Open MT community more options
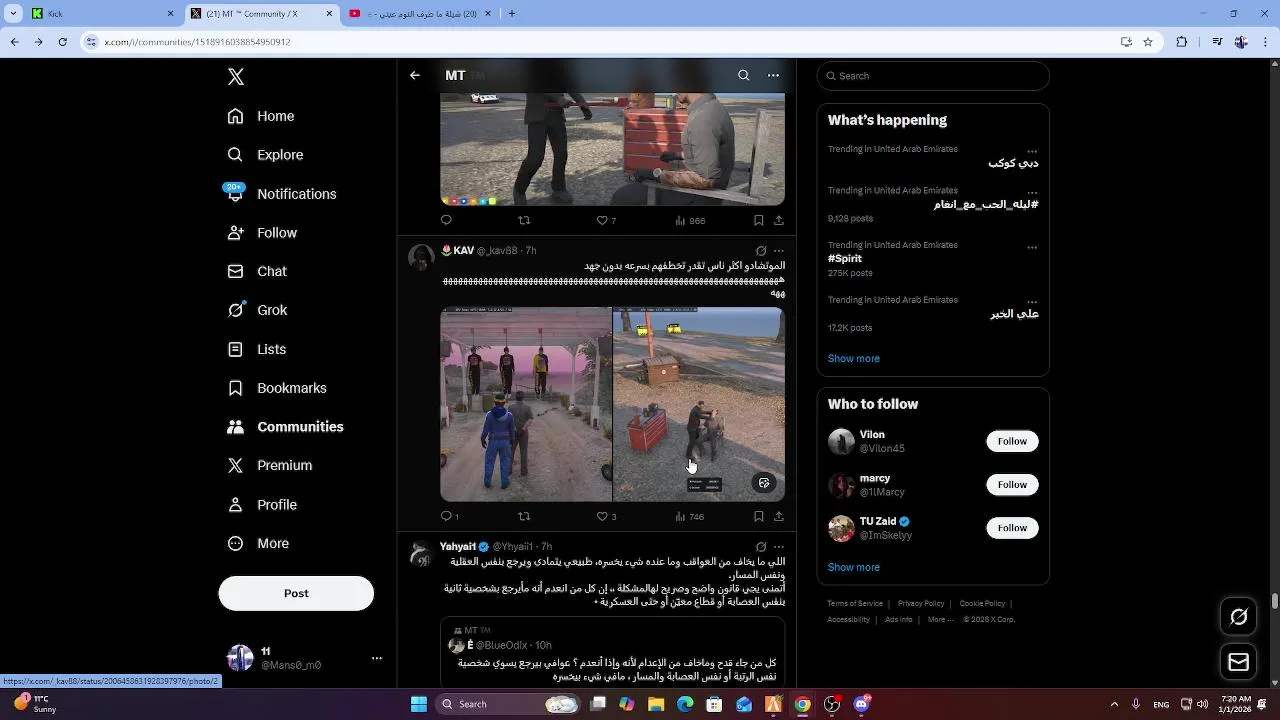1280x720 pixels. [773, 75]
